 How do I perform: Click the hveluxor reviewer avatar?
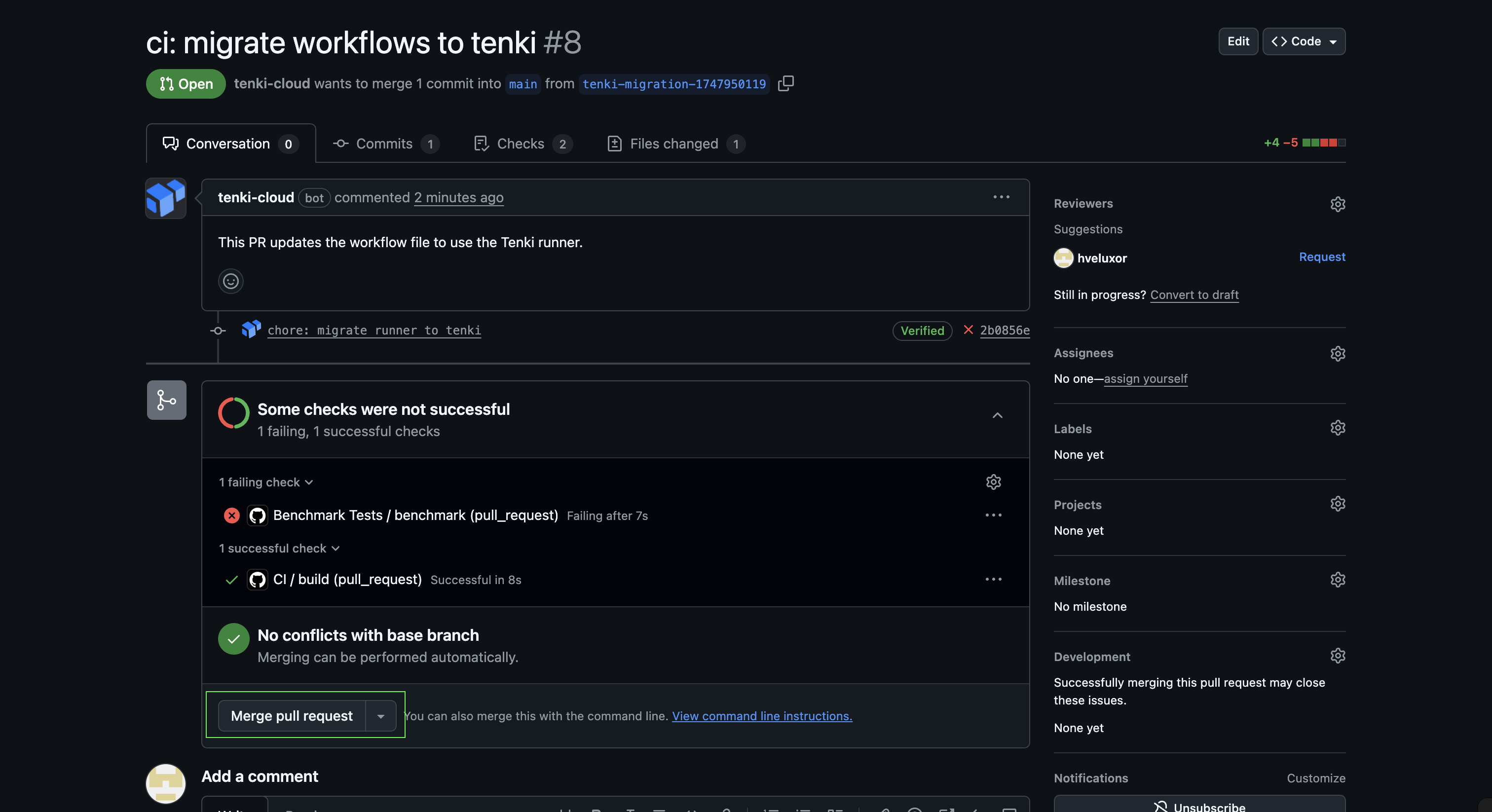click(1063, 258)
